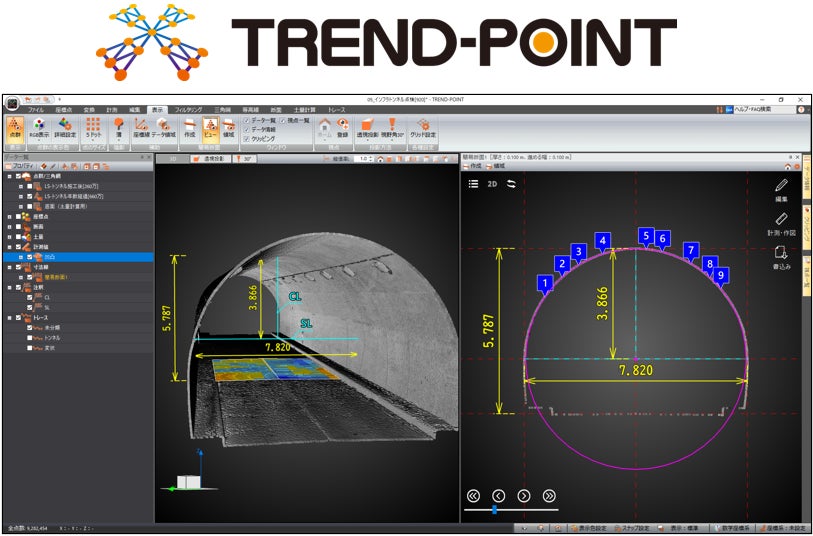Collapse the トレース tree node
Viewport: 813px width, 536px height.
[9, 318]
